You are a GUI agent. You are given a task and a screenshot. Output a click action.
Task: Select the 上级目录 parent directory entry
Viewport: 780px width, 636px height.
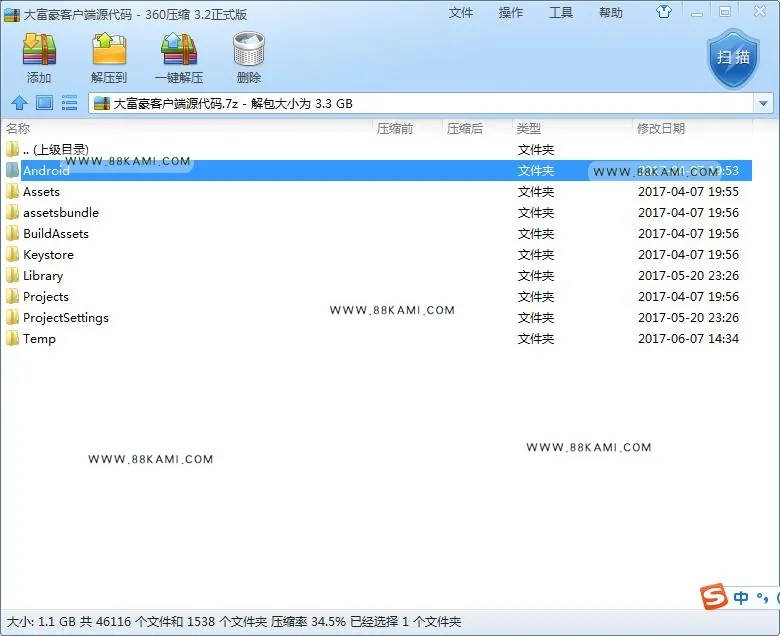377,150
